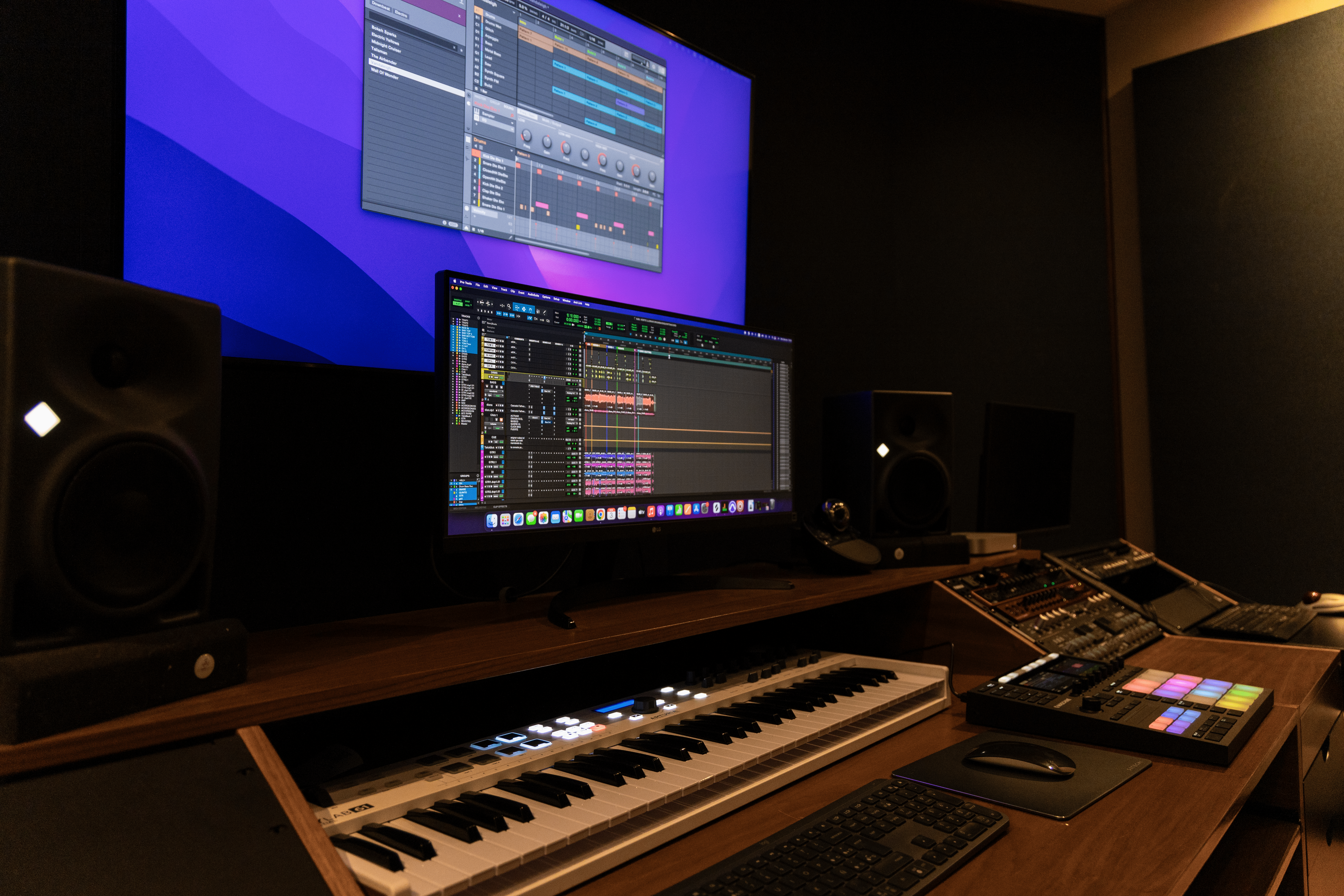Open Music app from the Dock

point(651,511)
